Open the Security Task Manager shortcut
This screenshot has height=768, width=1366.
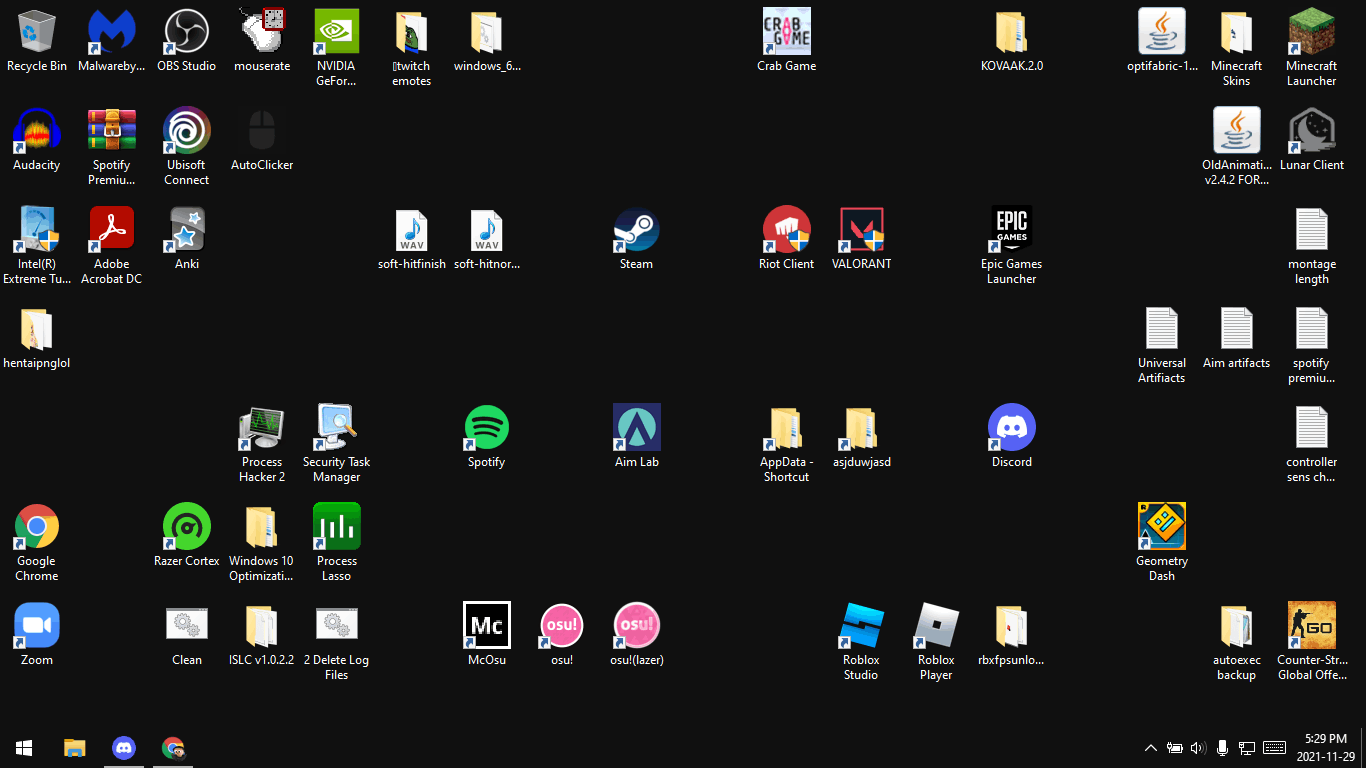[337, 428]
